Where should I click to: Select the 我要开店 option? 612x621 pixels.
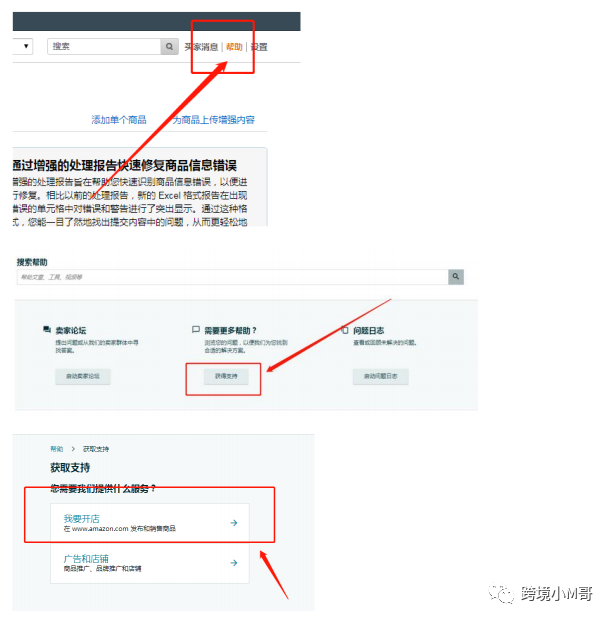click(150, 523)
